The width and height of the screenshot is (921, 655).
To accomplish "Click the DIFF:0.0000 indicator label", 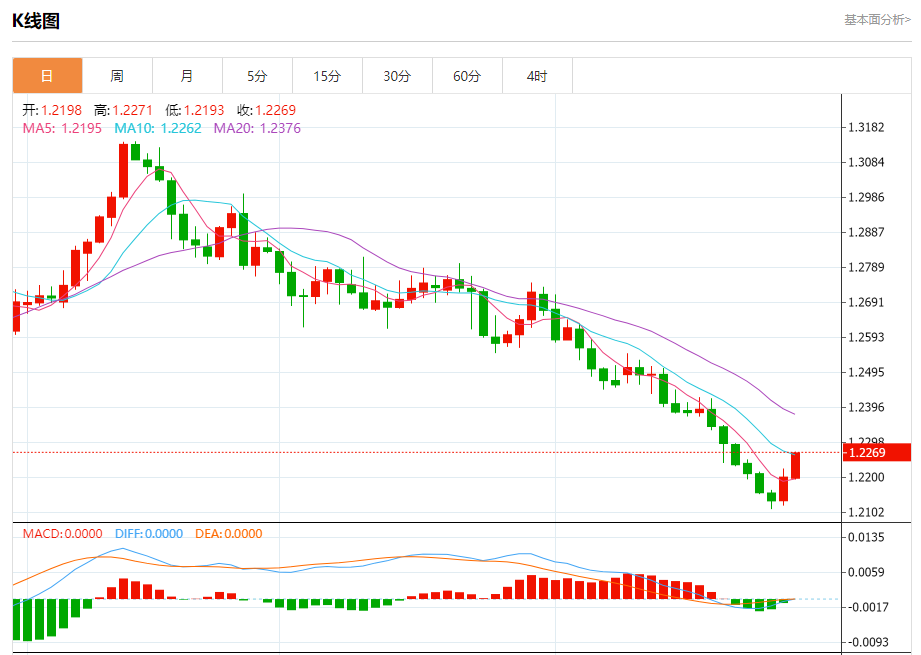I will (149, 533).
